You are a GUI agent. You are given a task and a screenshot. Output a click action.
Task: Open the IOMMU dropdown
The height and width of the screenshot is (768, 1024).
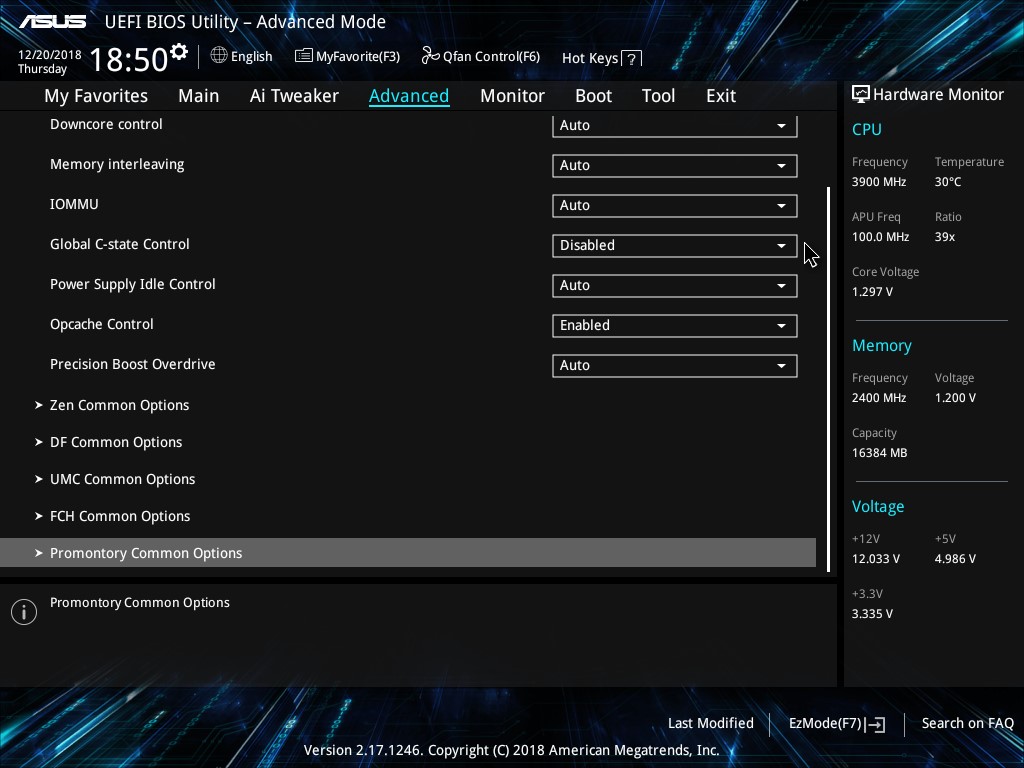[675, 206]
